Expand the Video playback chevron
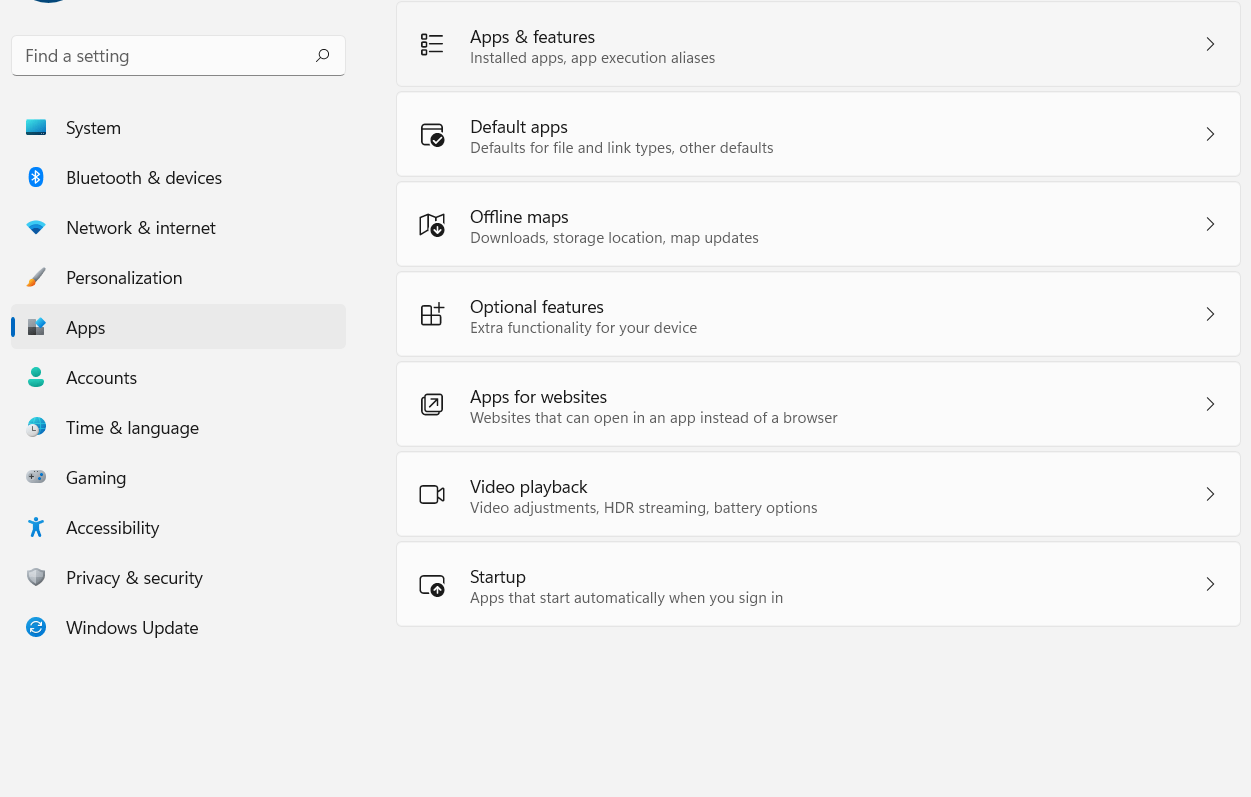The width and height of the screenshot is (1251, 797). tap(1210, 494)
